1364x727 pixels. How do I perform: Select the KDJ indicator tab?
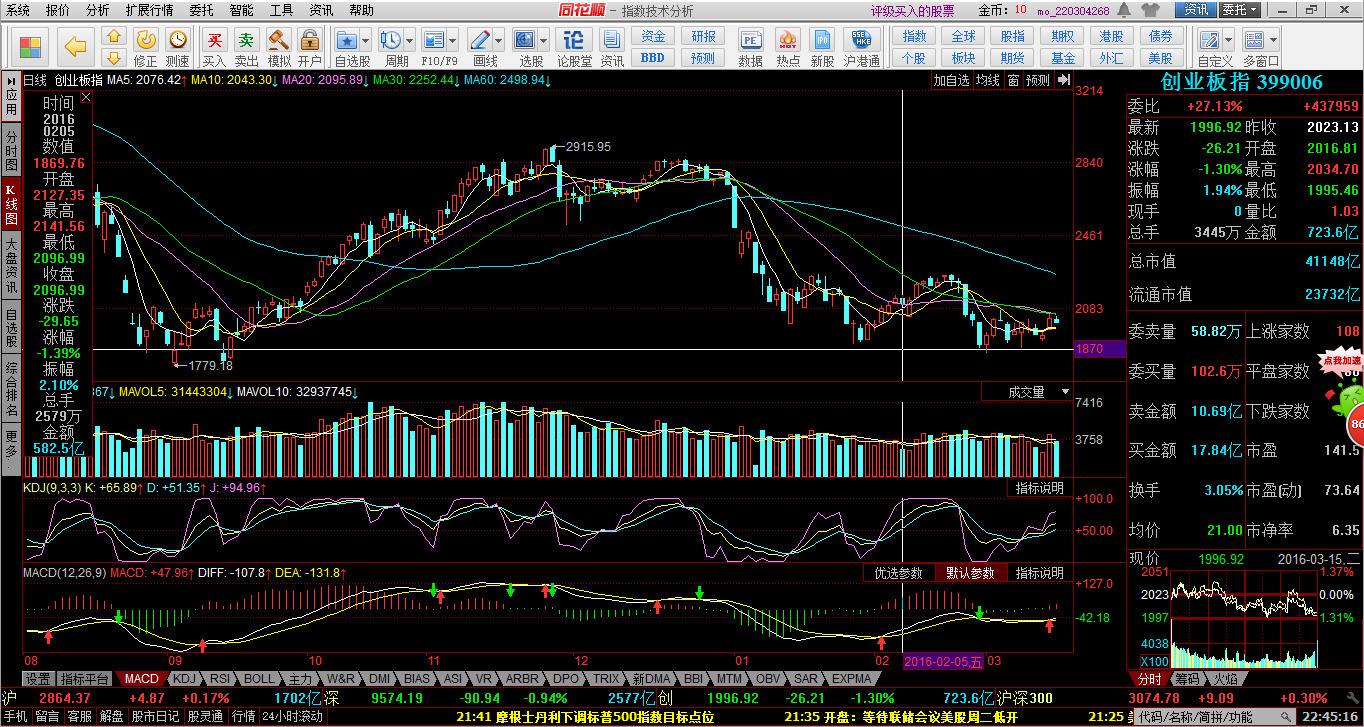185,679
